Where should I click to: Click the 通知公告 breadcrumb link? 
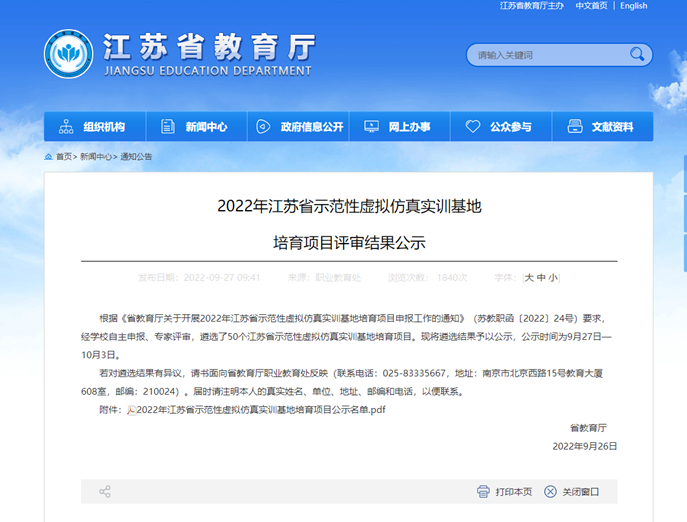pyautogui.click(x=136, y=157)
